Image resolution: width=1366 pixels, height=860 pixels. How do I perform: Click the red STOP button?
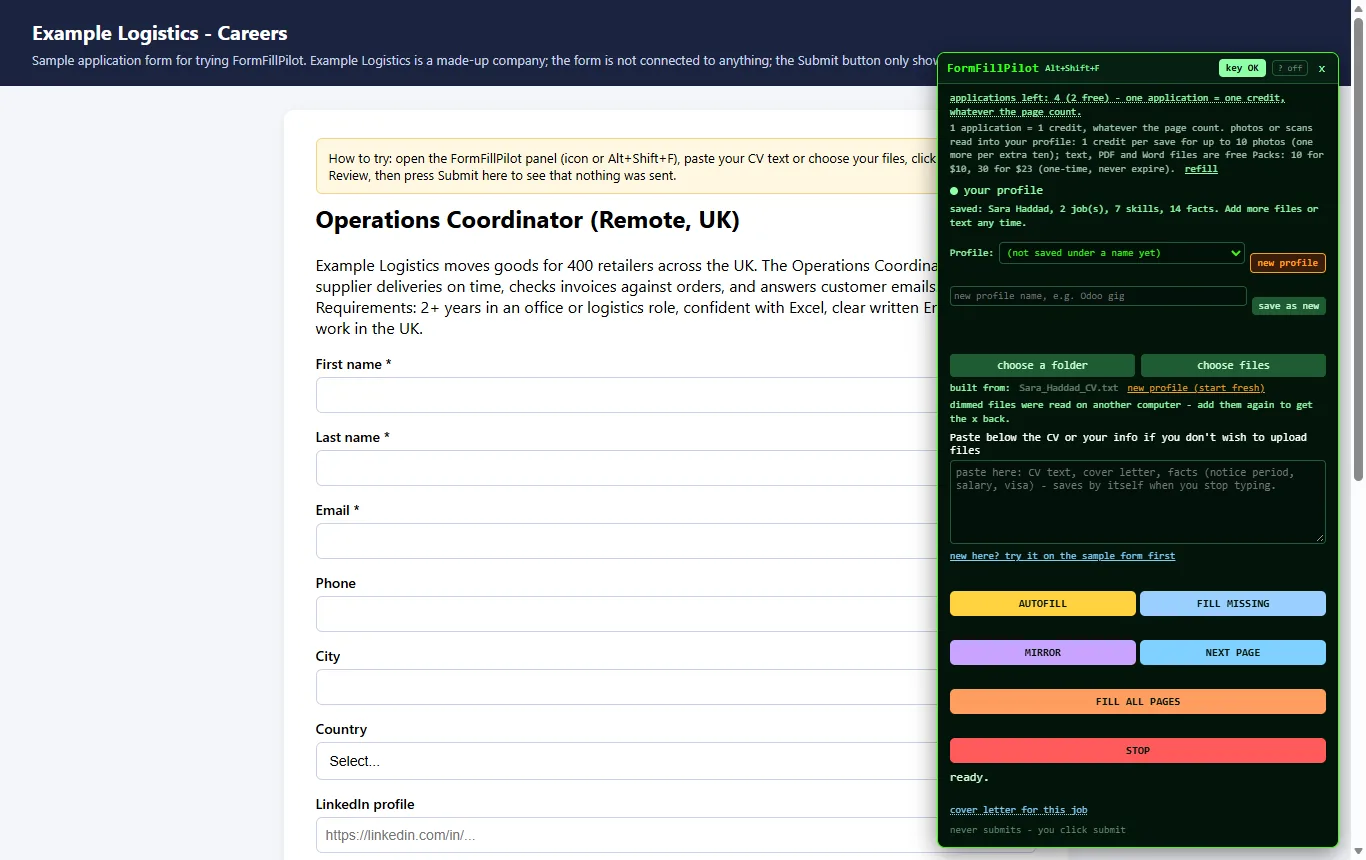(1138, 751)
